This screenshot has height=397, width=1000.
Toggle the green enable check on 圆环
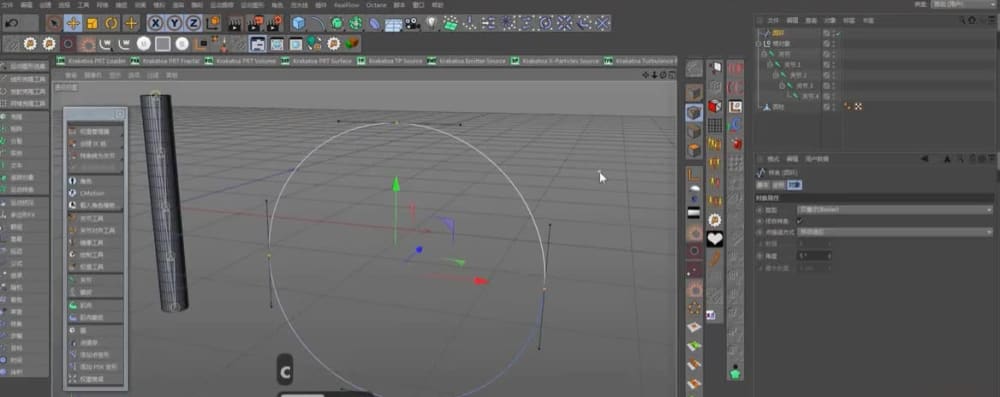click(x=838, y=33)
